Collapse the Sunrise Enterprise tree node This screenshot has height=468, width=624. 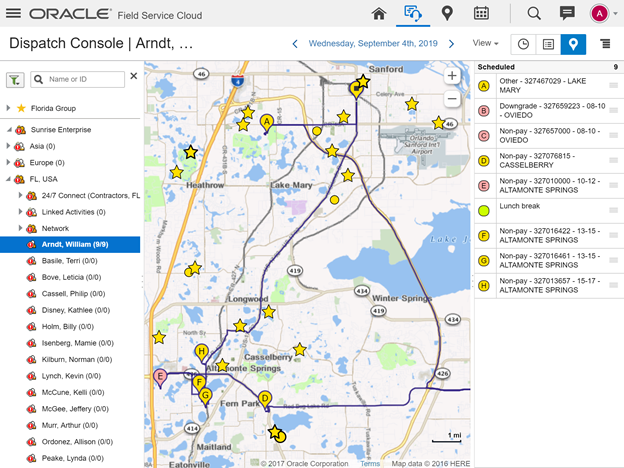click(9, 130)
